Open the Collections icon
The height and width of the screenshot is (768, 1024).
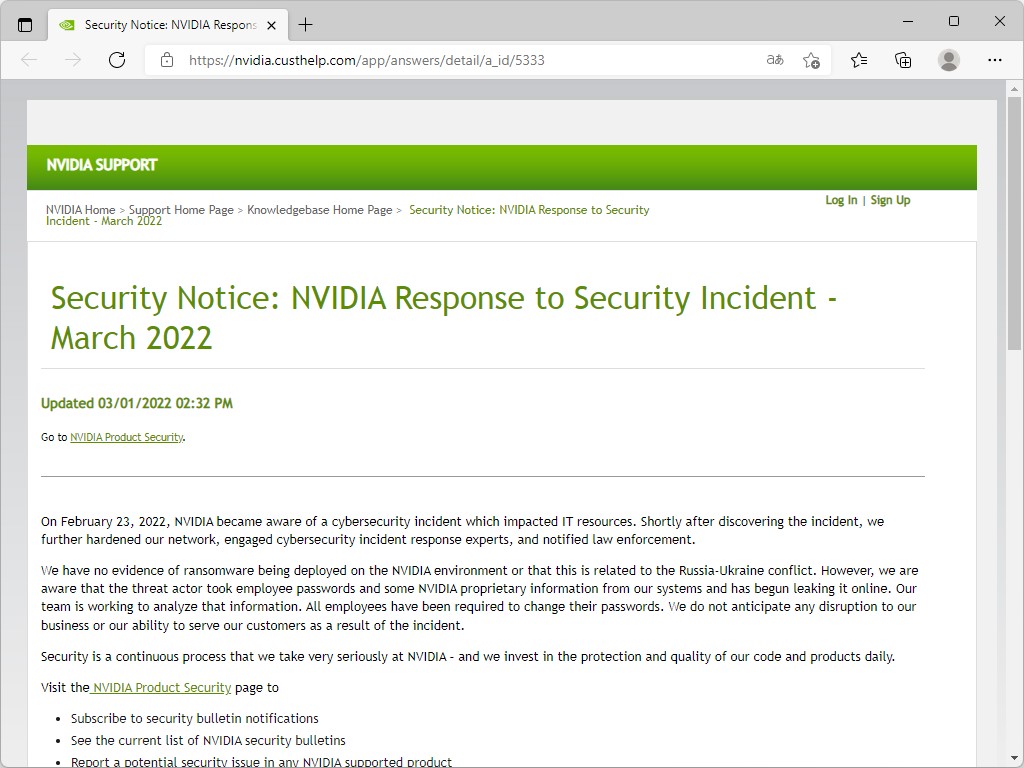tap(903, 60)
